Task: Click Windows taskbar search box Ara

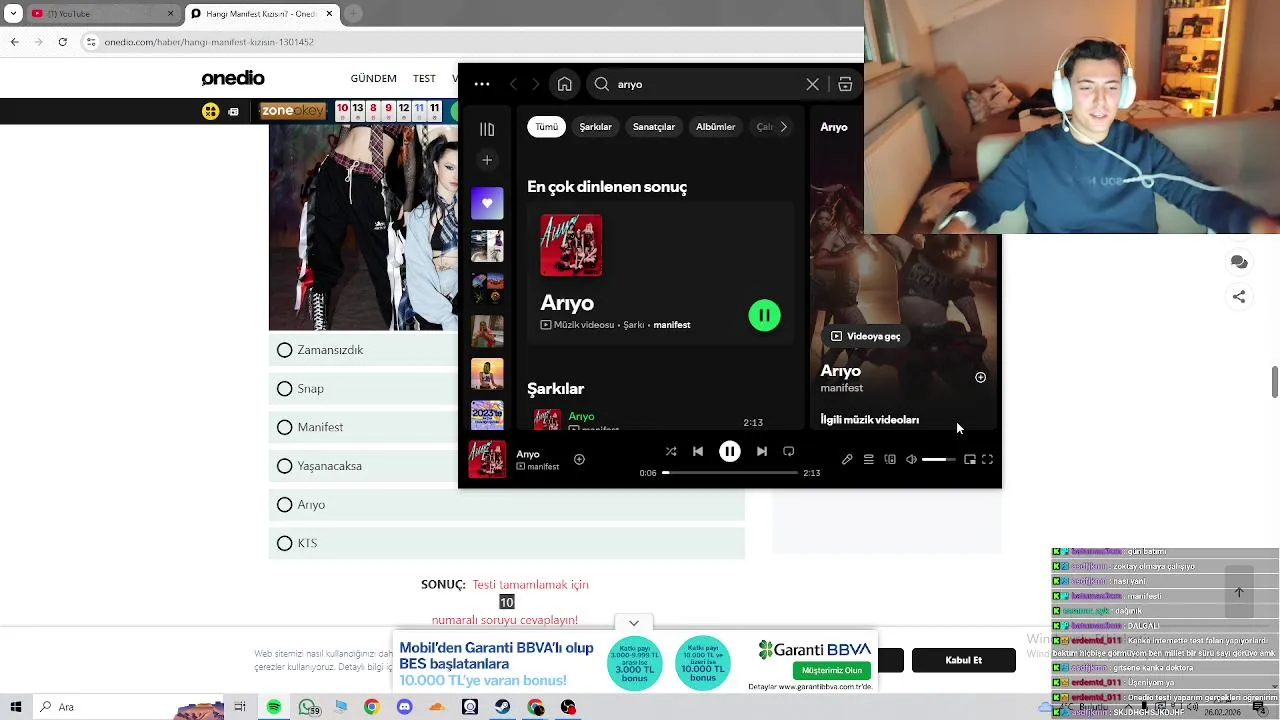Action: [130, 707]
